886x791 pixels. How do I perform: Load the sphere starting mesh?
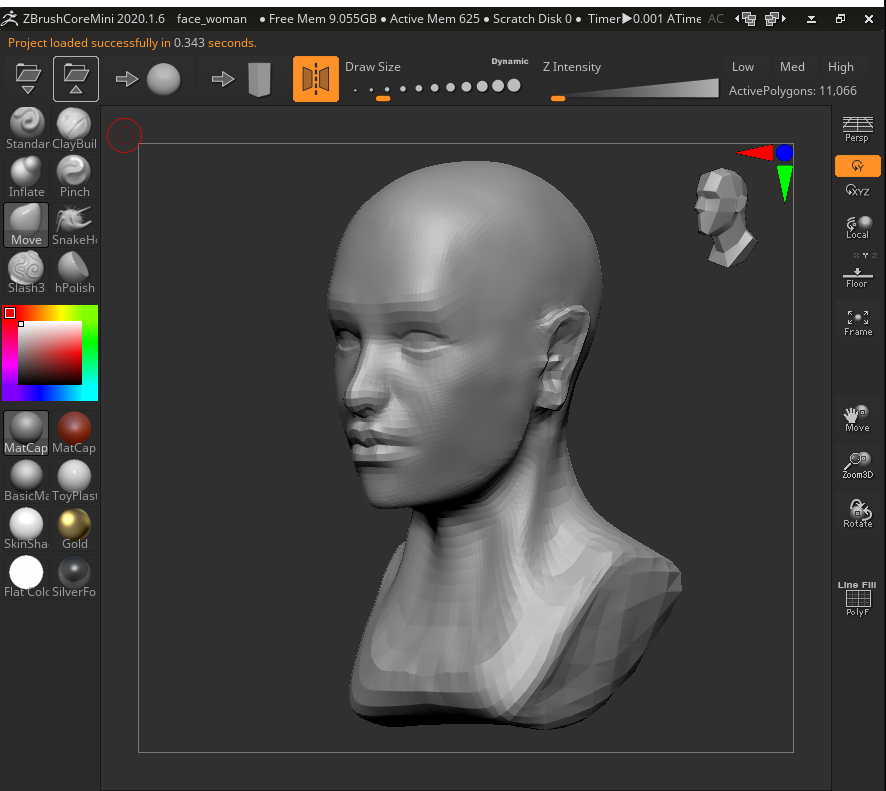[x=149, y=79]
